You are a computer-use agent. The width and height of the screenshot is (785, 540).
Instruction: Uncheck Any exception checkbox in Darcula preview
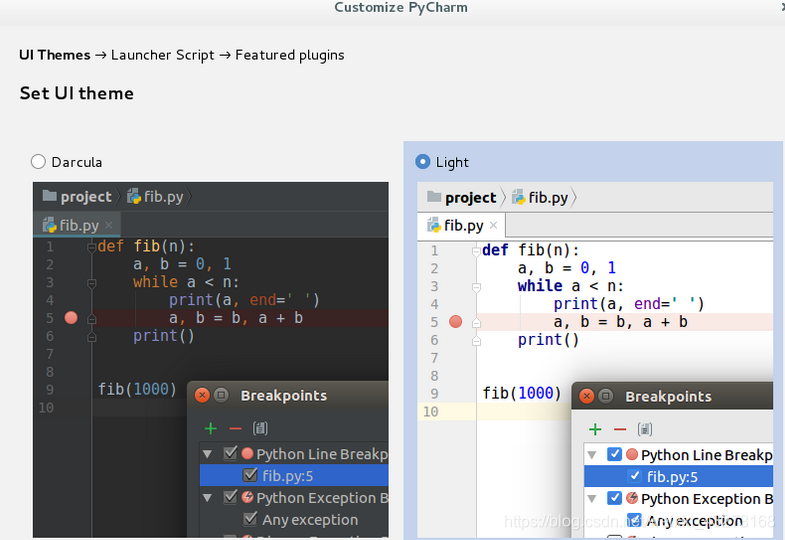[x=250, y=519]
